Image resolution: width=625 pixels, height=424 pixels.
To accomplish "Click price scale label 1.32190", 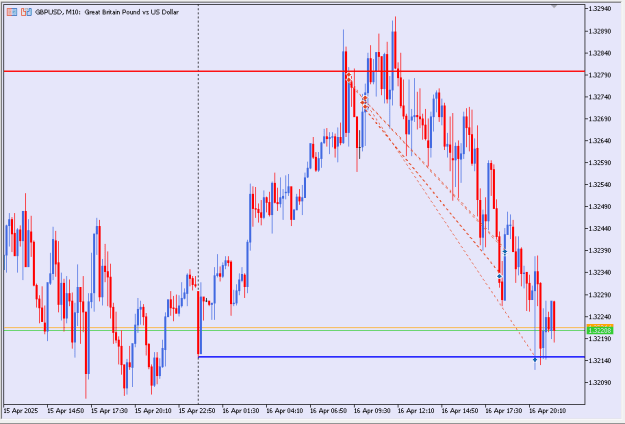I will (599, 338).
